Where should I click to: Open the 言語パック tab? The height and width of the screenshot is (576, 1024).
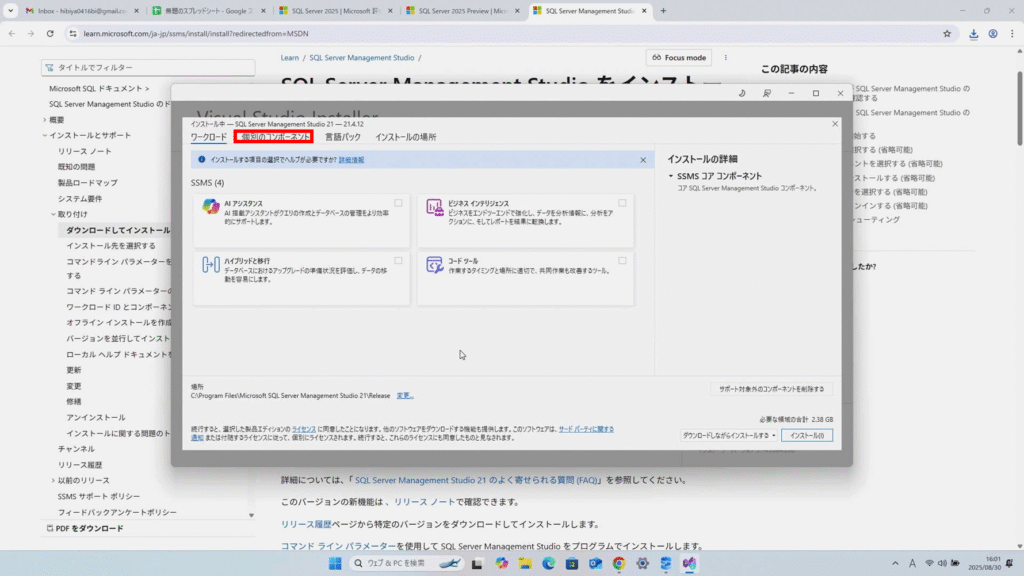[x=343, y=137]
